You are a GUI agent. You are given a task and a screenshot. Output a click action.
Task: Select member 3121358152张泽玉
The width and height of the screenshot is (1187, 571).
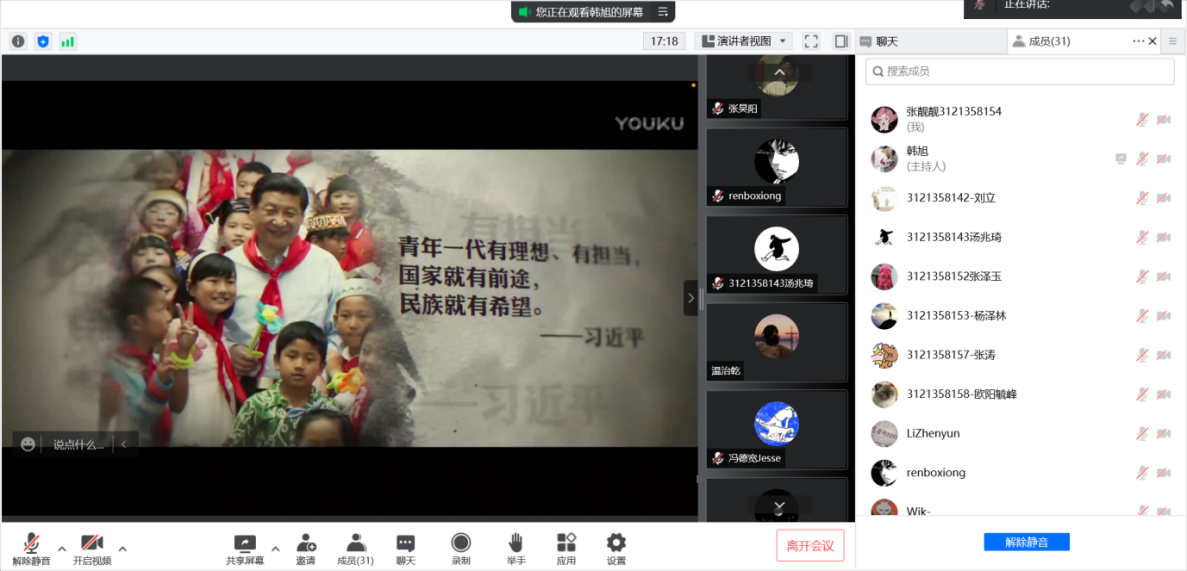(1020, 276)
